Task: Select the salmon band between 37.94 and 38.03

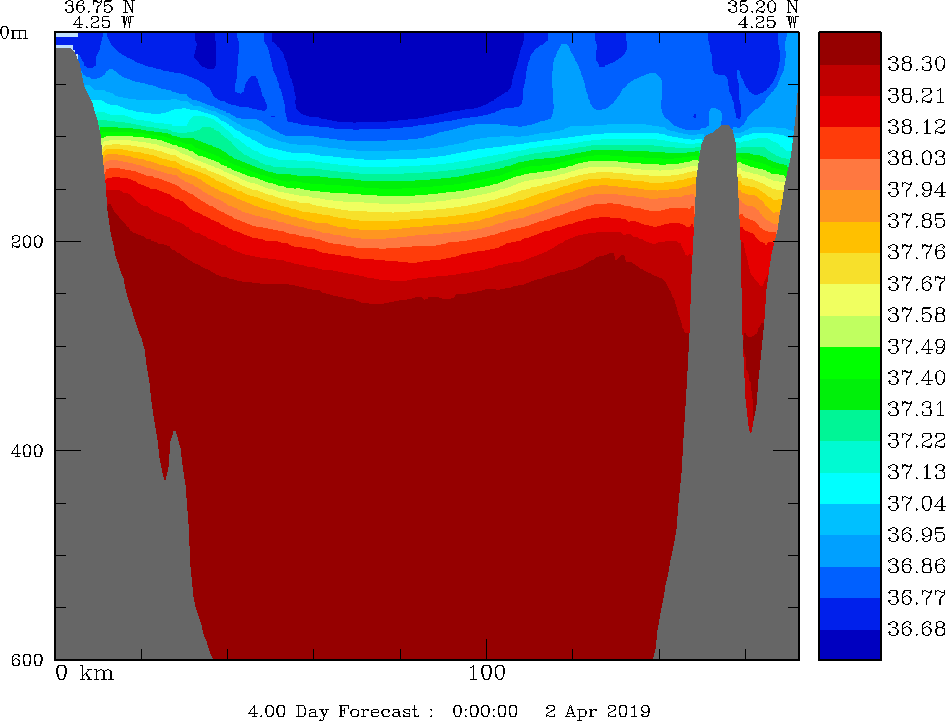Action: [849, 174]
